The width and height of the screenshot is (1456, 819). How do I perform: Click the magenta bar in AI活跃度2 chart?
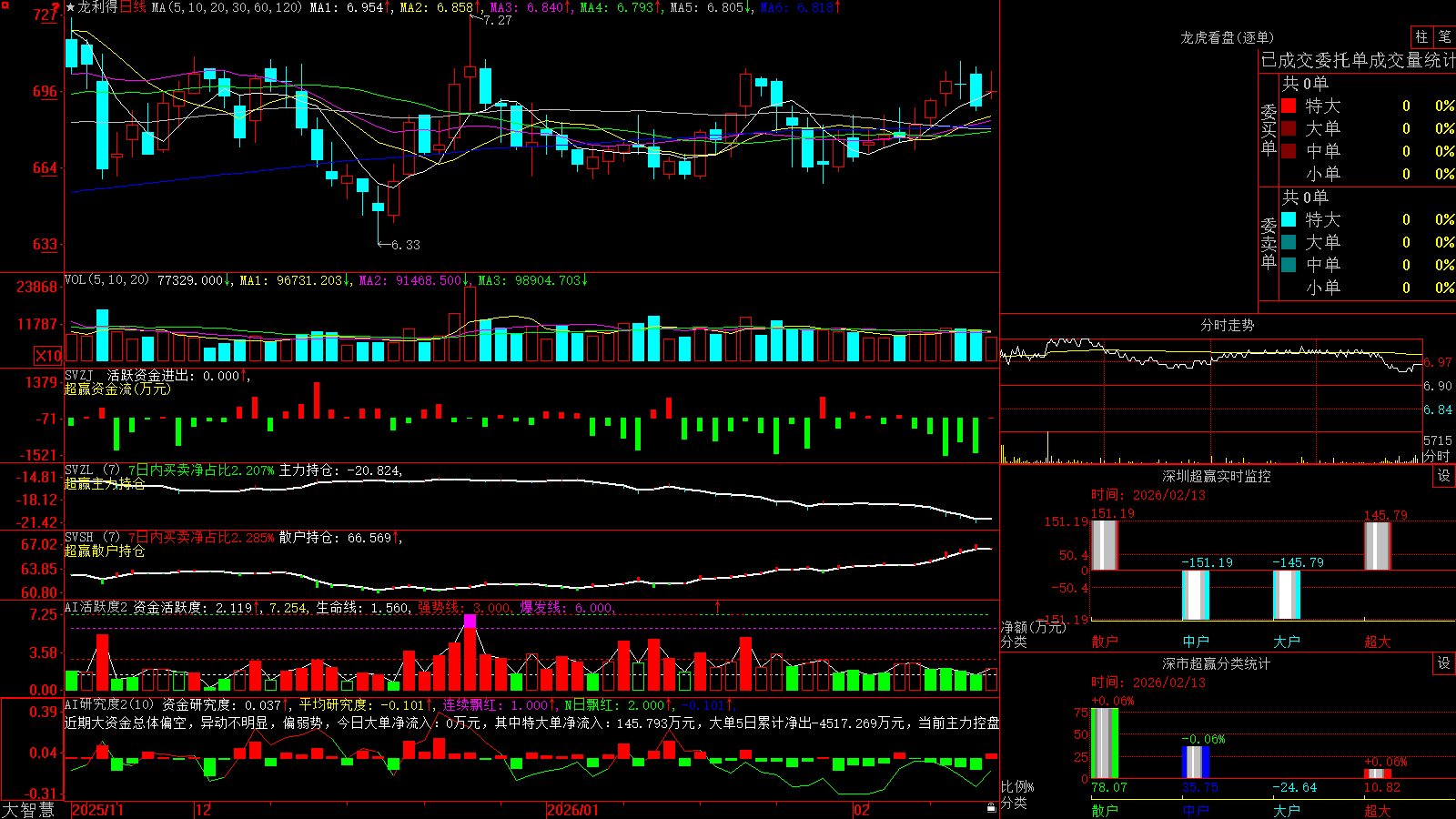click(470, 622)
